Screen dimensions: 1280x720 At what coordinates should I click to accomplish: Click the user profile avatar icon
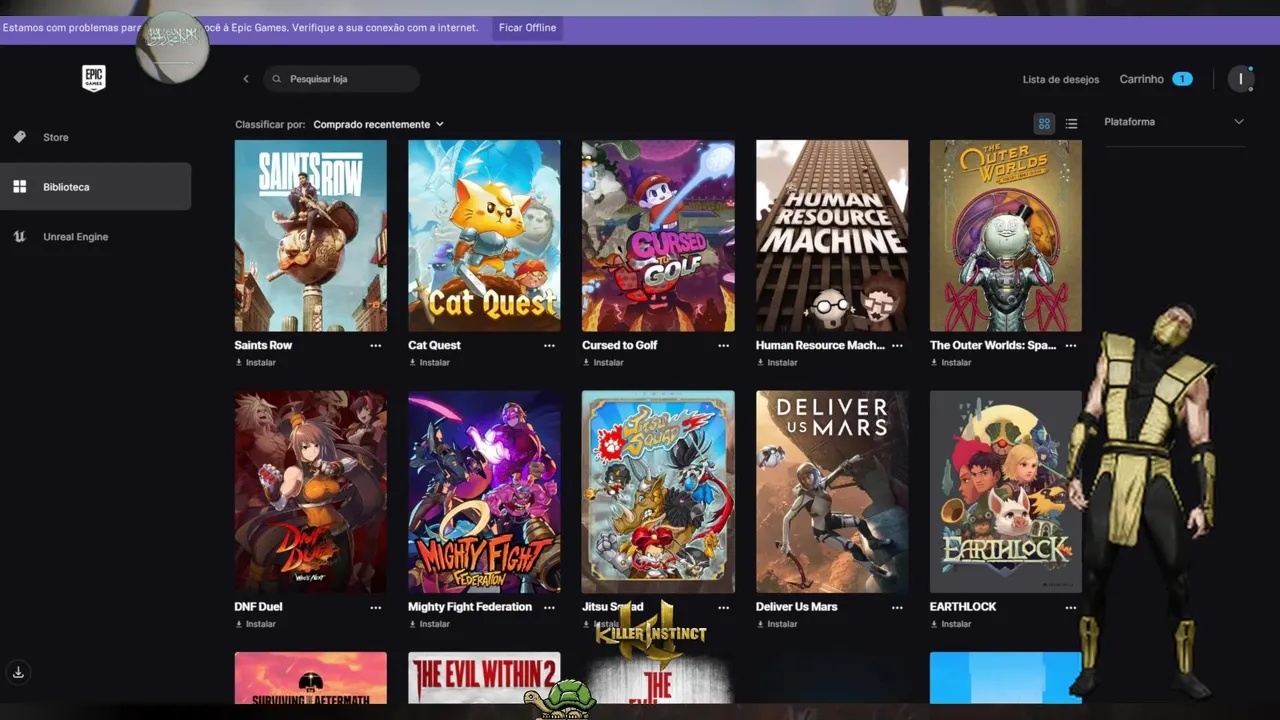pyautogui.click(x=1241, y=79)
